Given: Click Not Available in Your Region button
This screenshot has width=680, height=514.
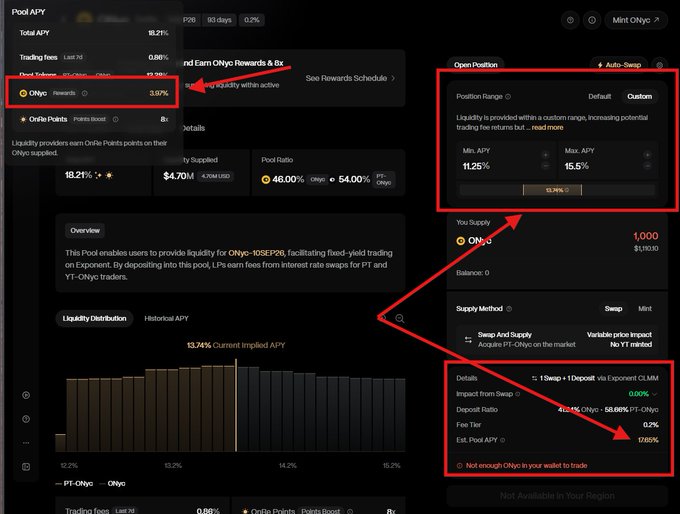Looking at the screenshot, I should 557,496.
